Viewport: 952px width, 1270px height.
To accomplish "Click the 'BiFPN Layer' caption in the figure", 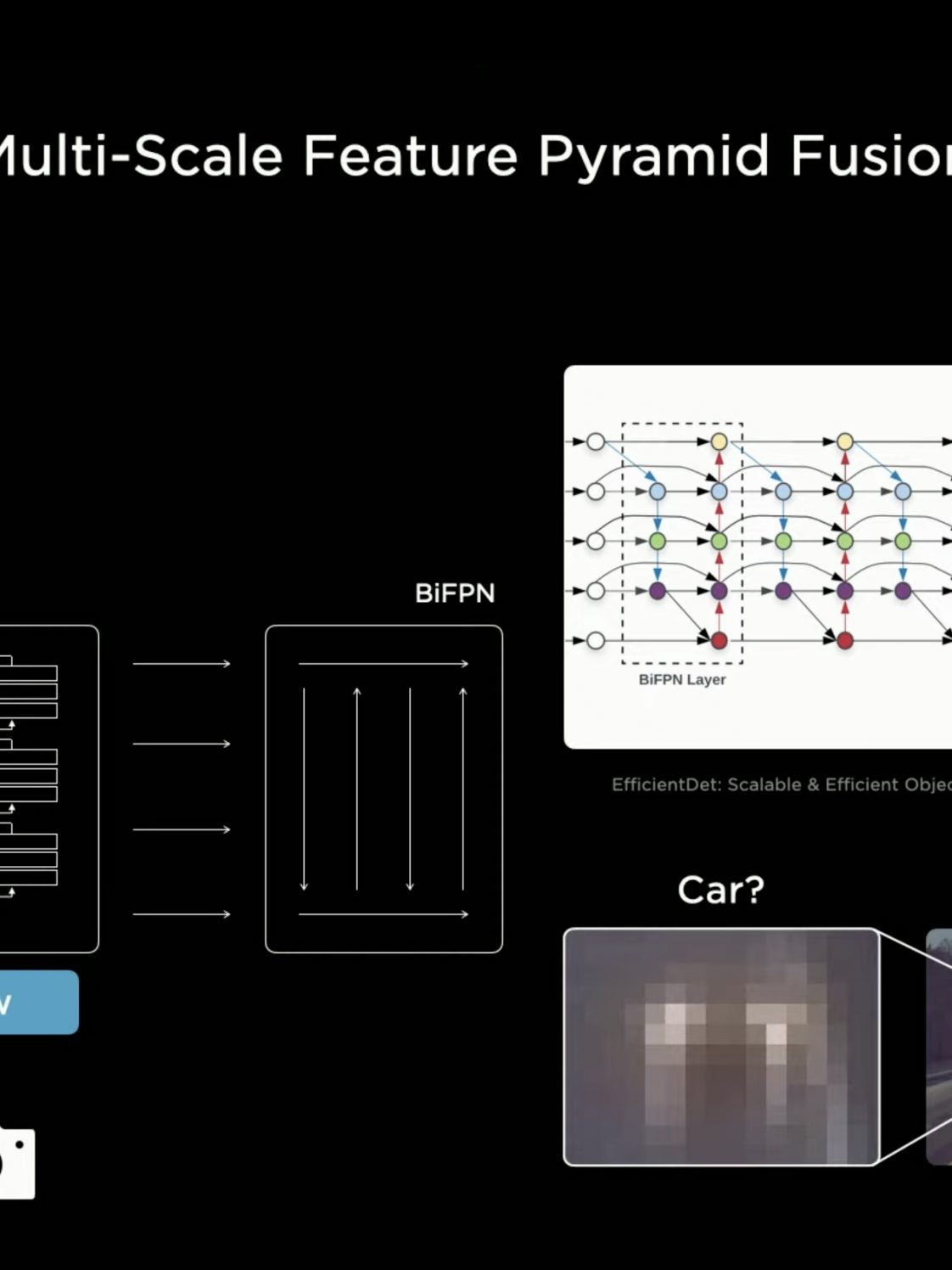I will point(682,680).
